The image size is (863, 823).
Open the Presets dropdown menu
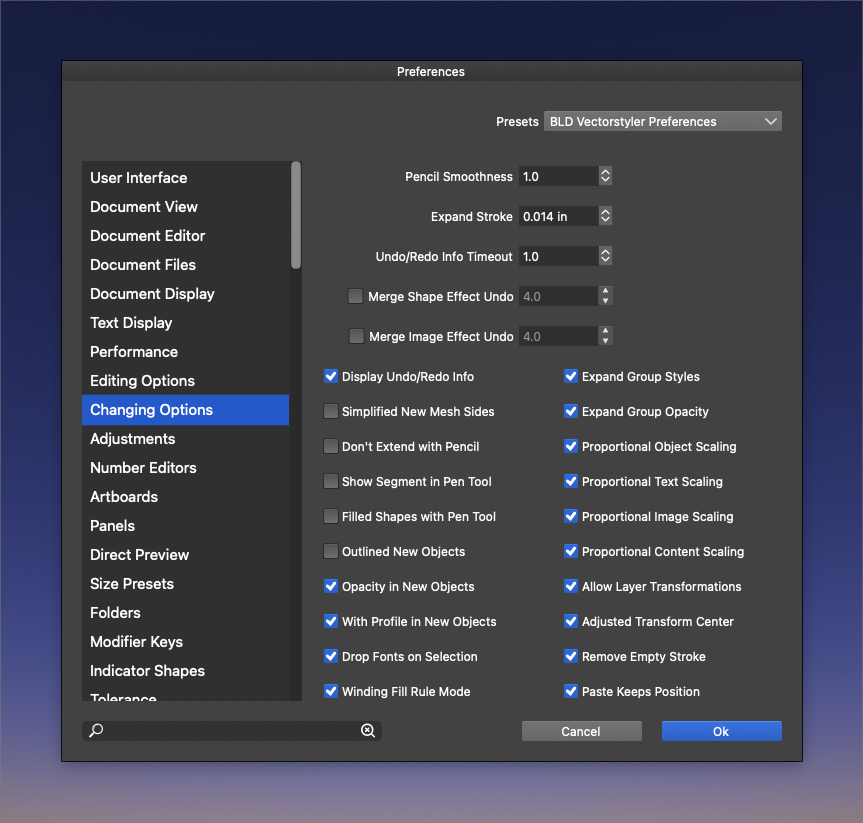(663, 121)
